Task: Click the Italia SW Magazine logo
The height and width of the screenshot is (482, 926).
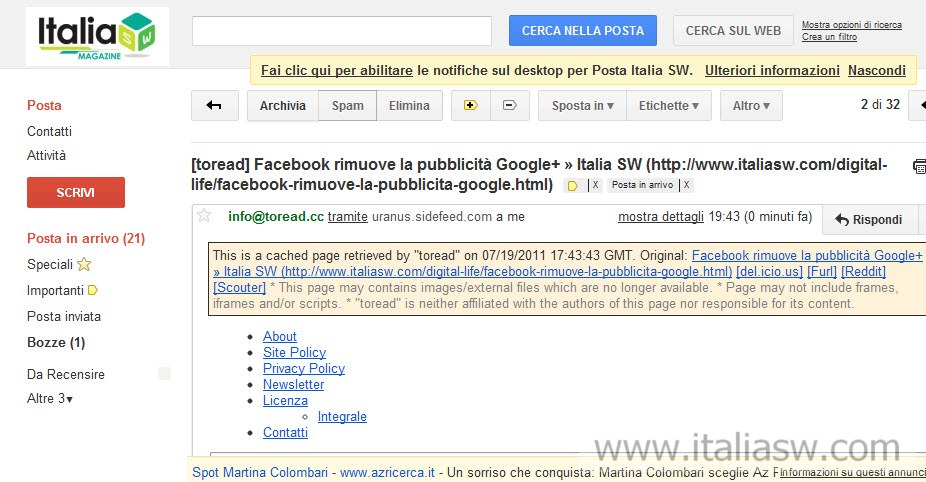Action: tap(97, 37)
